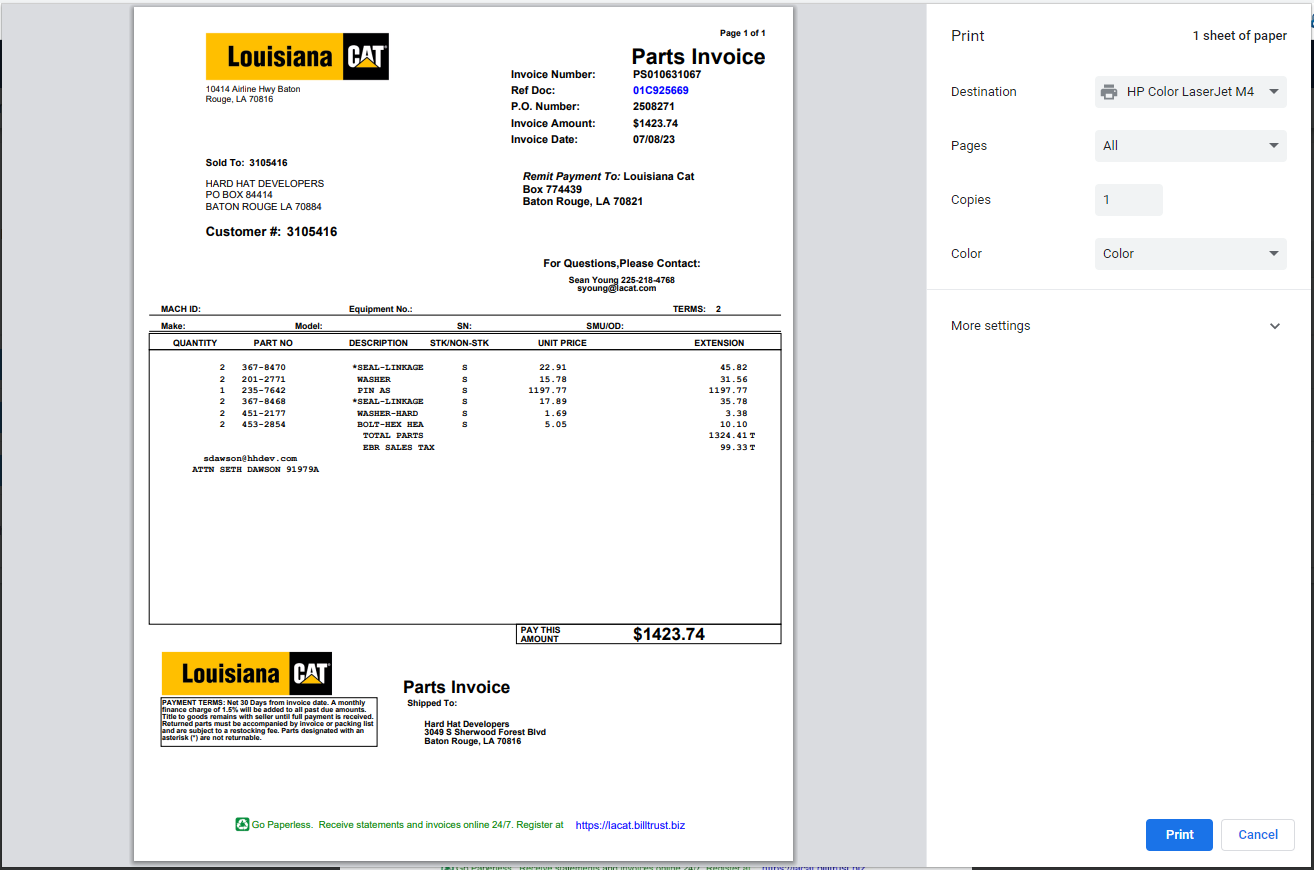Screen dimensions: 1314x870
Task: Click the Page 1 of 1 label
Action: (x=743, y=33)
